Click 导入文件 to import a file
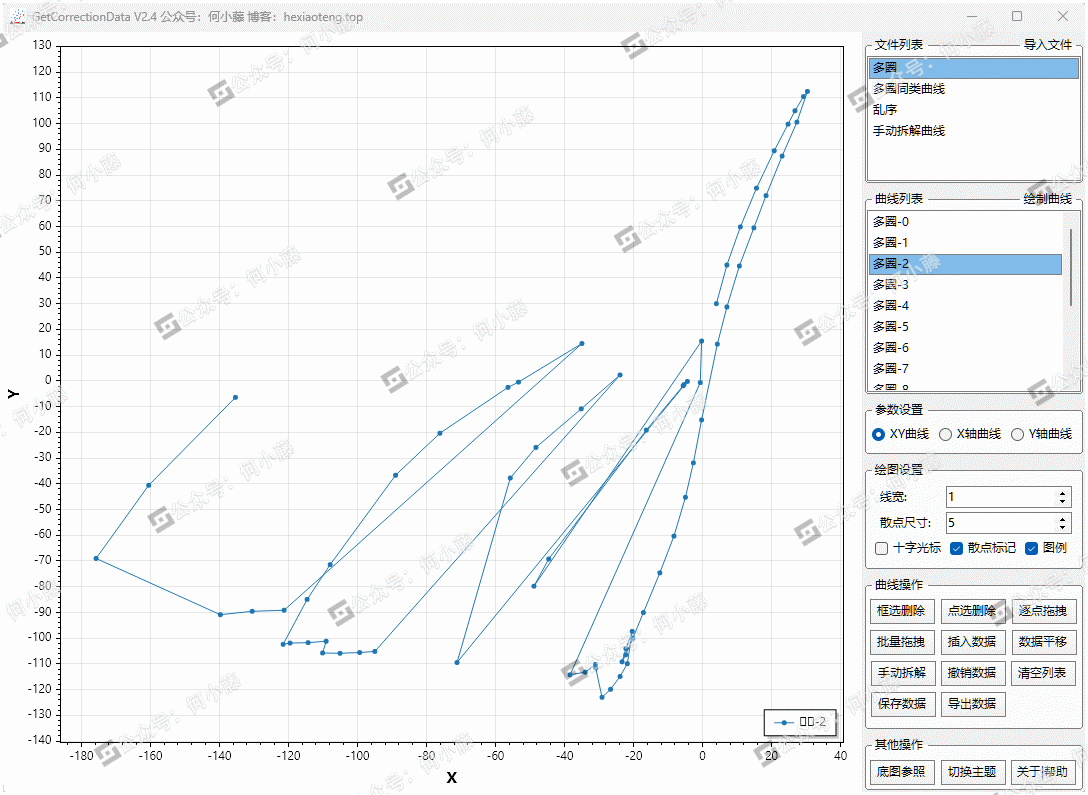 (1047, 45)
